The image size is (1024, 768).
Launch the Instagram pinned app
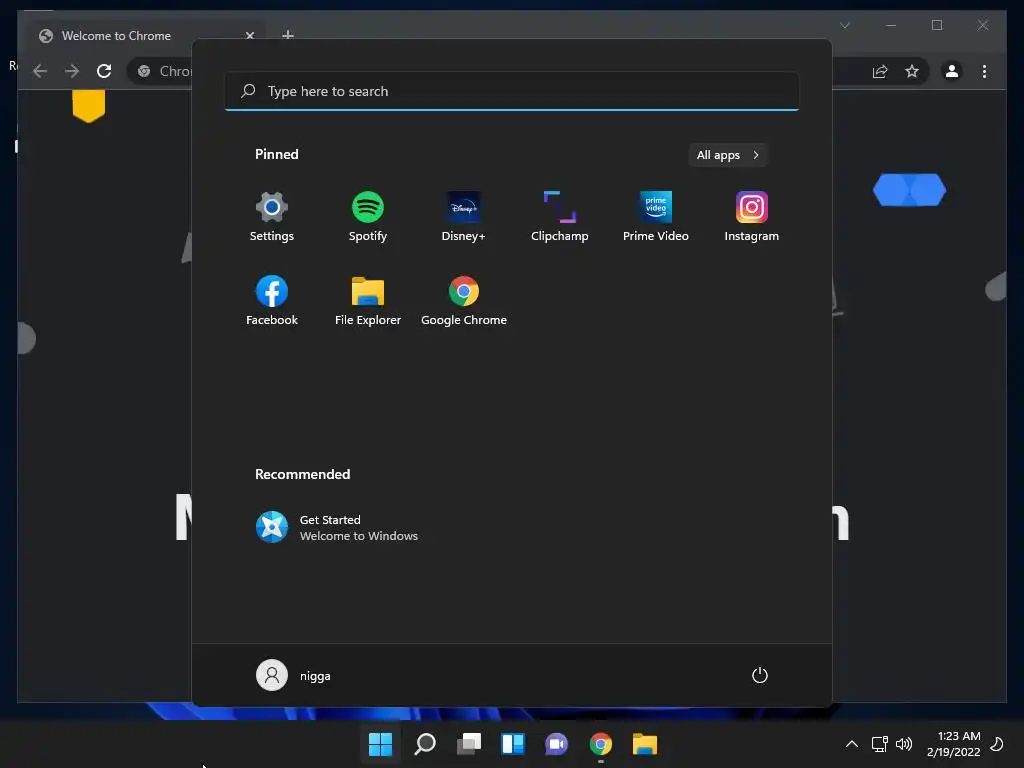(752, 217)
